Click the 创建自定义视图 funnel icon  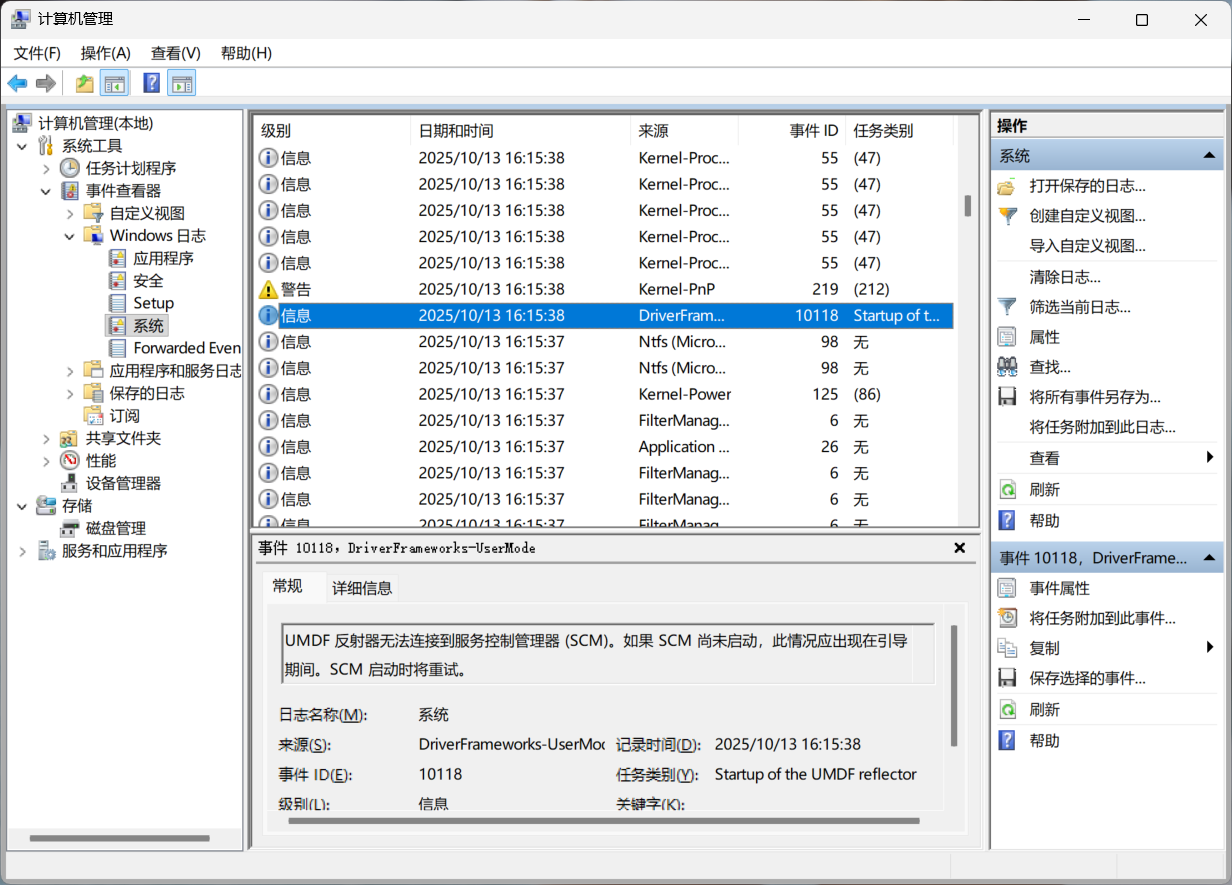point(1008,216)
